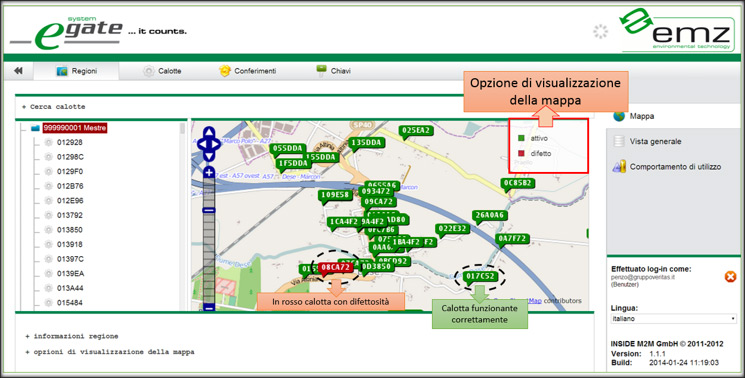Expand opzioni di visualizzazione della mappa

110,352
